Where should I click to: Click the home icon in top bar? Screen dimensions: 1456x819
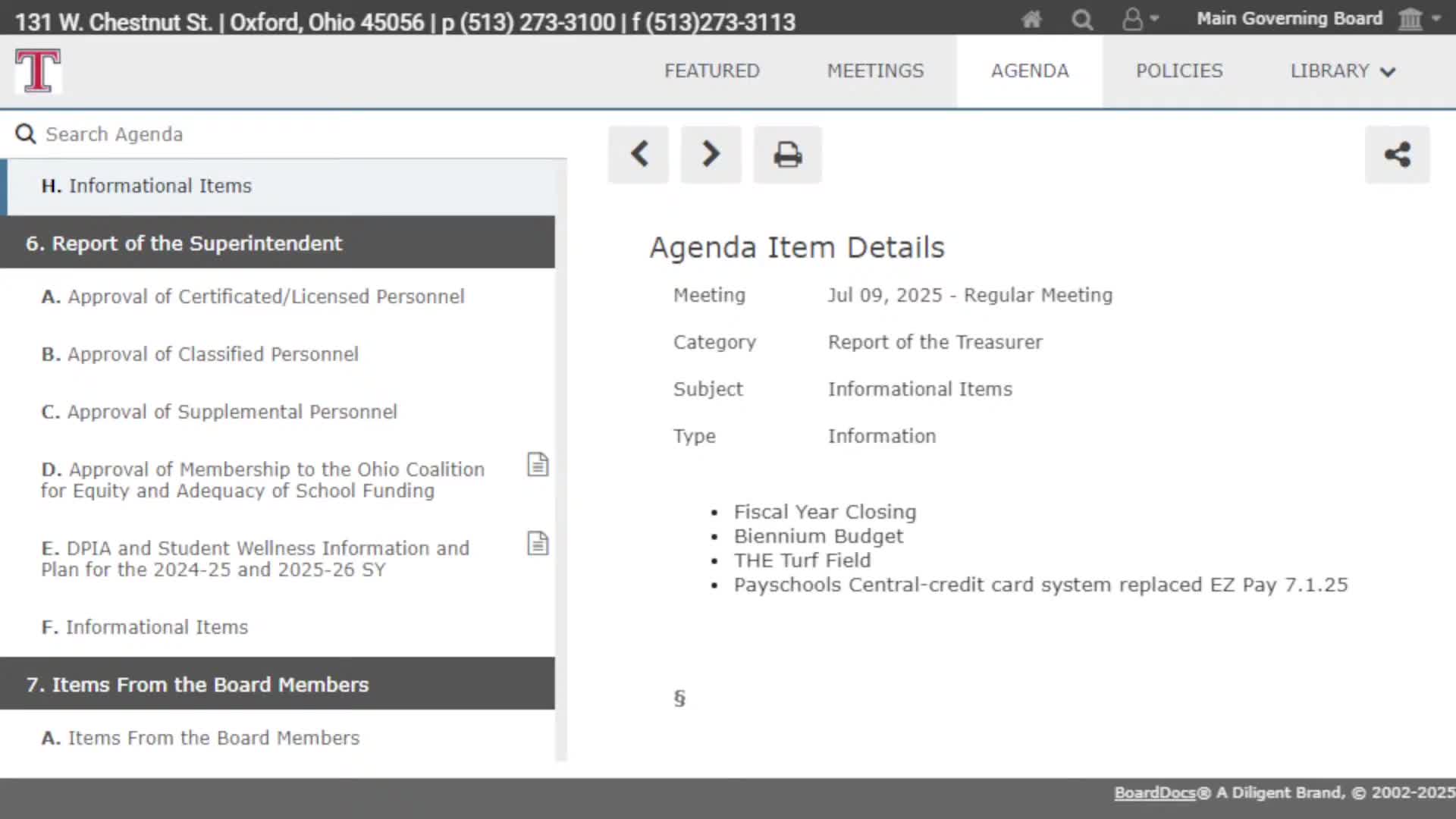click(x=1031, y=19)
